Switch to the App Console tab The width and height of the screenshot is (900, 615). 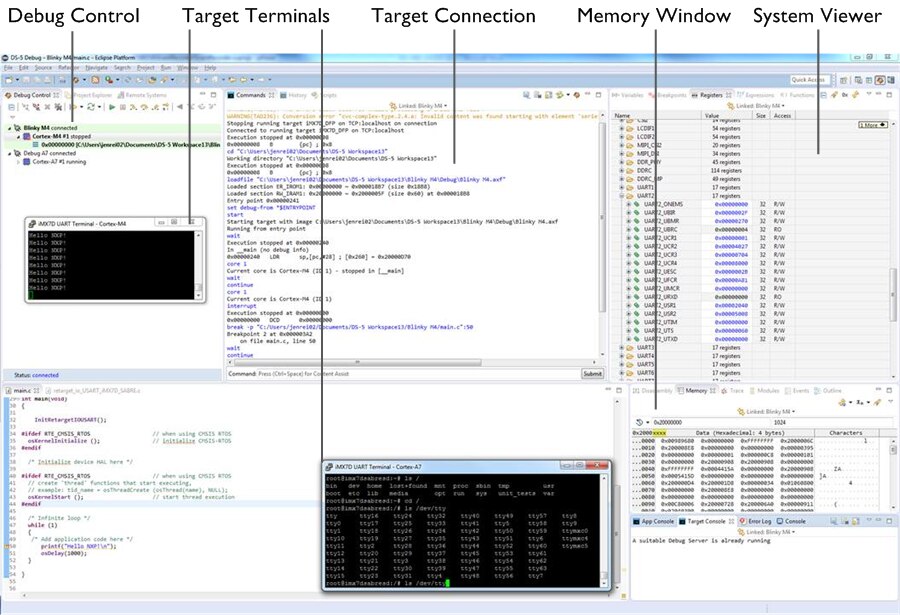[653, 521]
